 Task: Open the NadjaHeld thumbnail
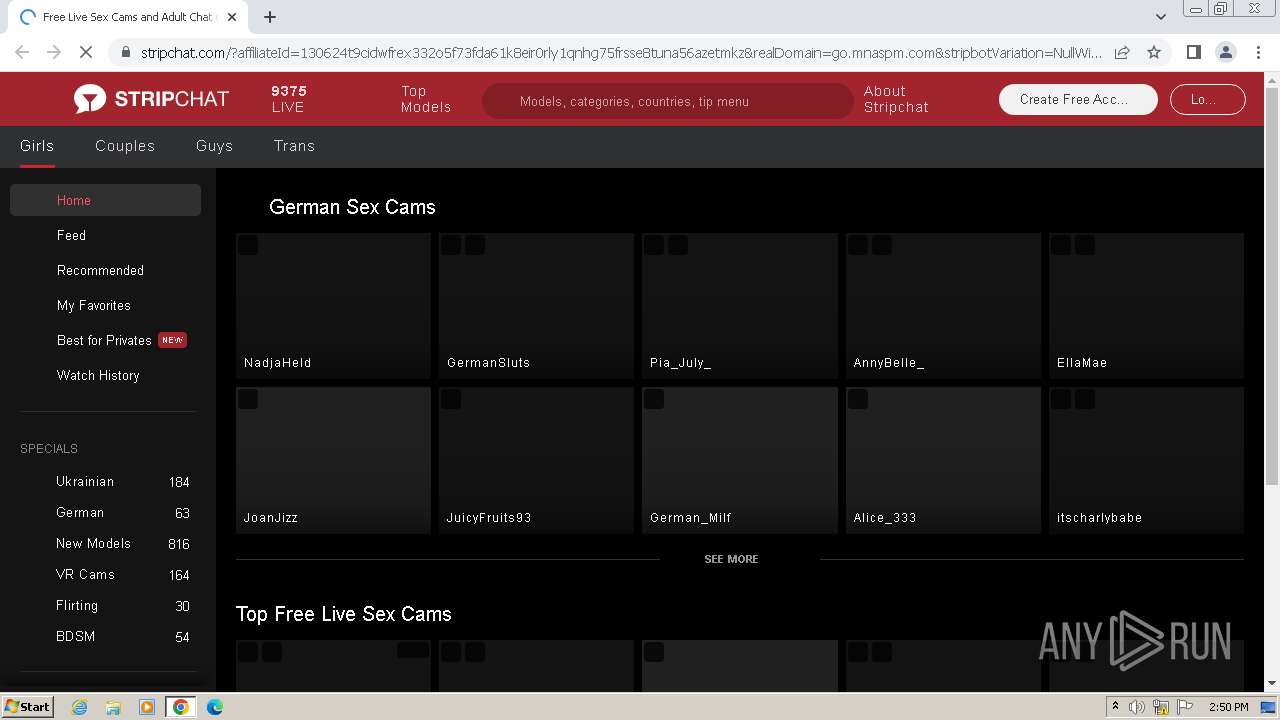pos(333,306)
